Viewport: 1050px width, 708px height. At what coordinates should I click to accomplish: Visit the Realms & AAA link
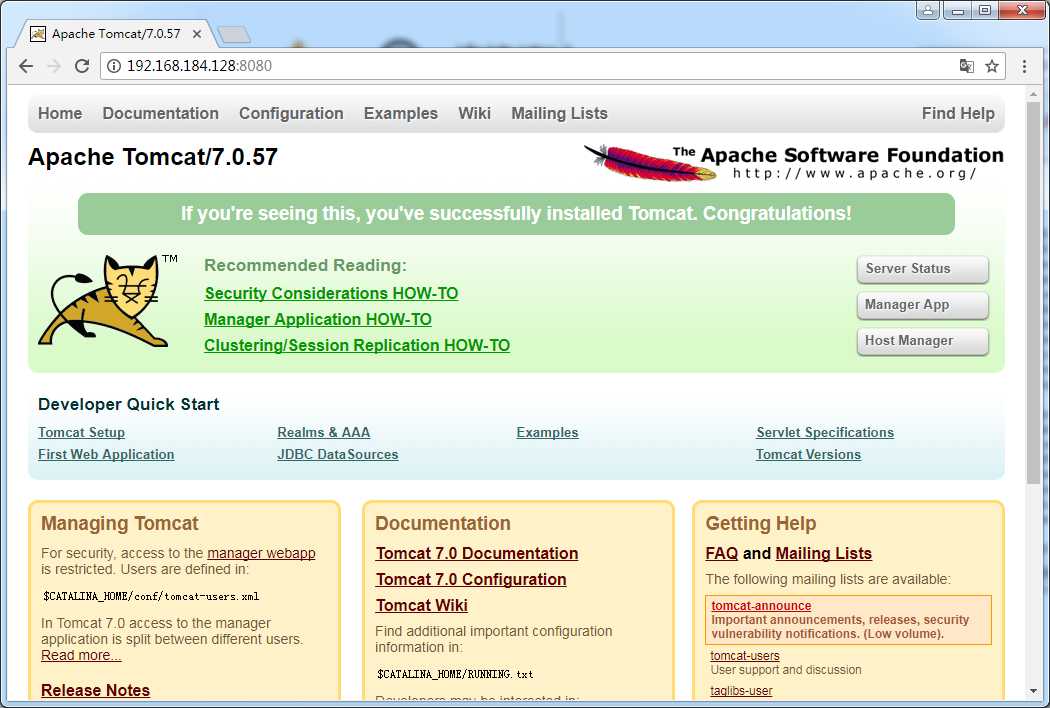323,433
